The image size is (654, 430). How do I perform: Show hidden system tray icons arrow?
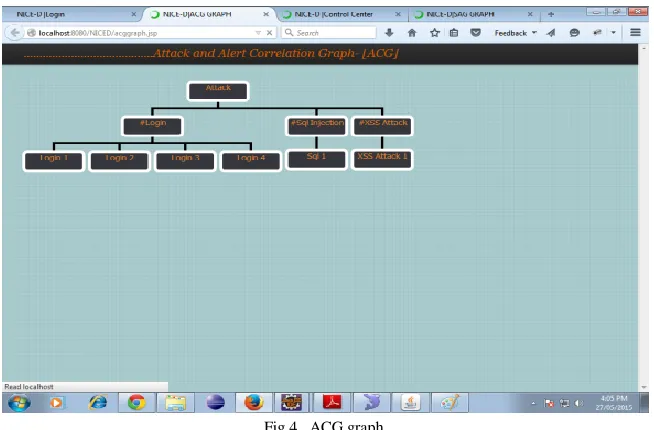(533, 403)
